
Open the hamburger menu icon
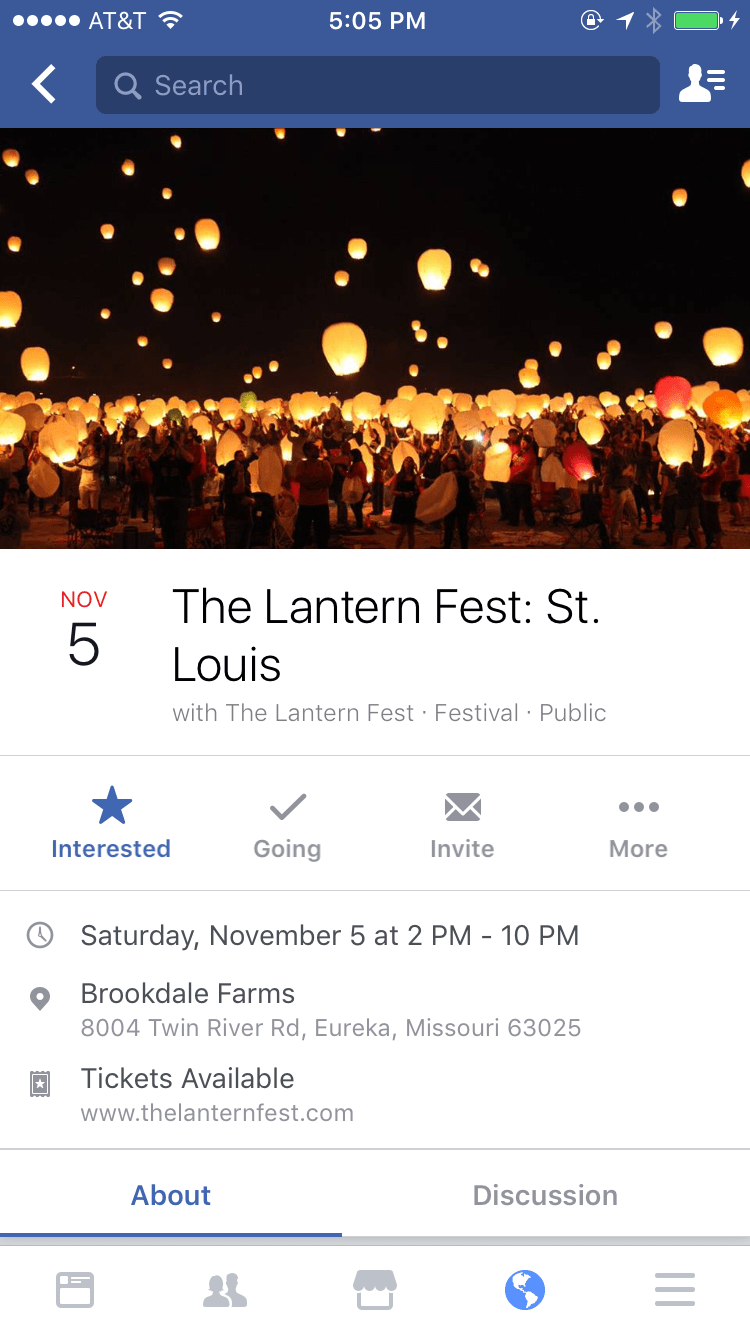[x=675, y=1289]
